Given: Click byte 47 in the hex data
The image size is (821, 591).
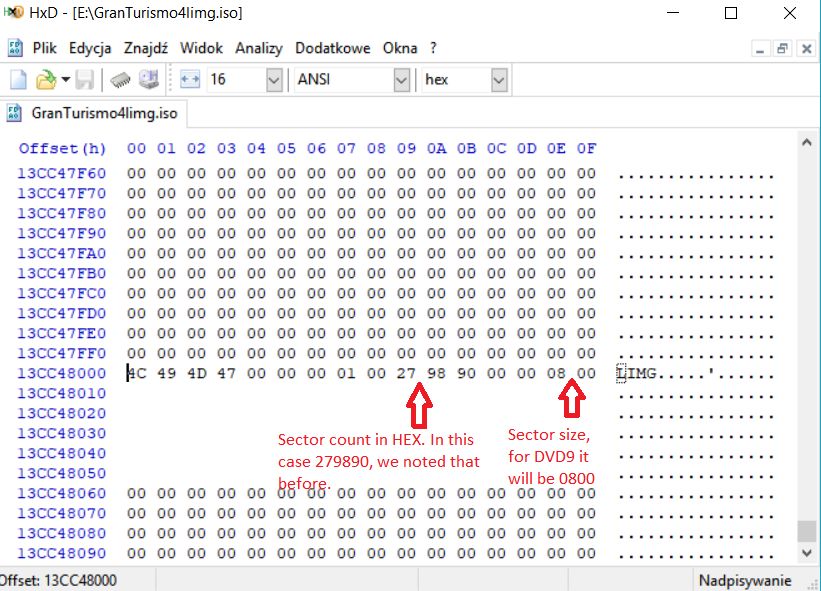Looking at the screenshot, I should pos(227,373).
